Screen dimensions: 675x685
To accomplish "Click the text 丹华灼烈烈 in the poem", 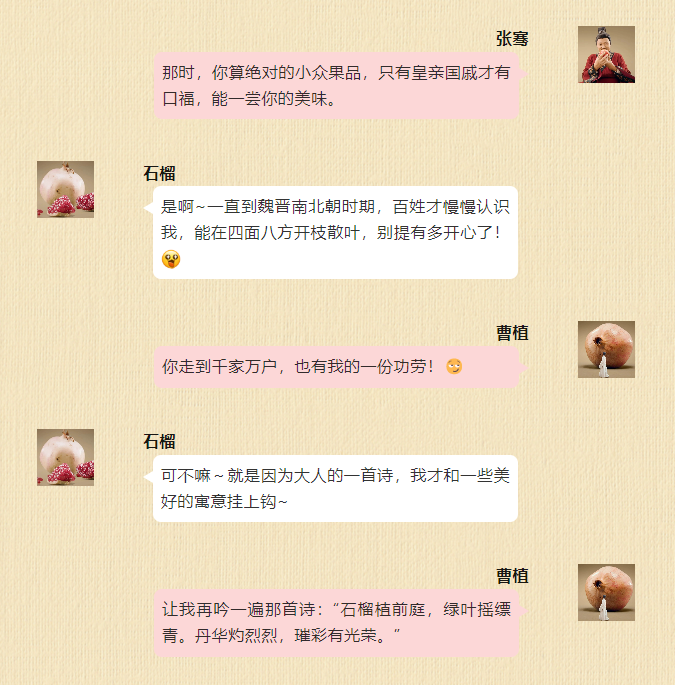I will [x=236, y=635].
